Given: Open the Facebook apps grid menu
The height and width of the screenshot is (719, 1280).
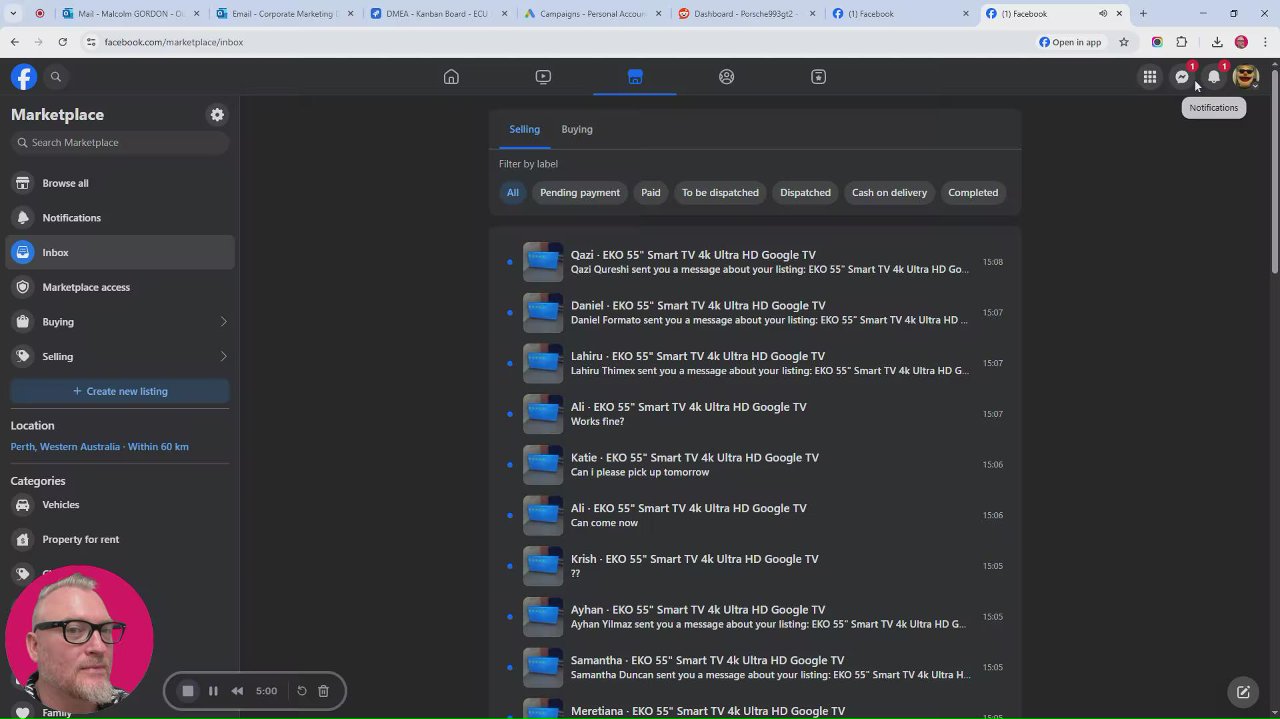Looking at the screenshot, I should click(x=1150, y=77).
